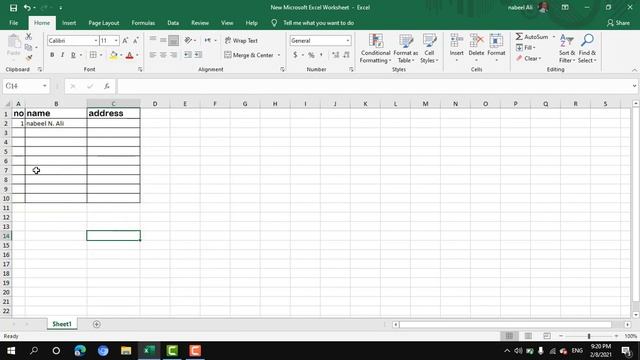Screen dimensions: 640x360
Task: Click the Increase Indent icon
Action: tap(198, 55)
